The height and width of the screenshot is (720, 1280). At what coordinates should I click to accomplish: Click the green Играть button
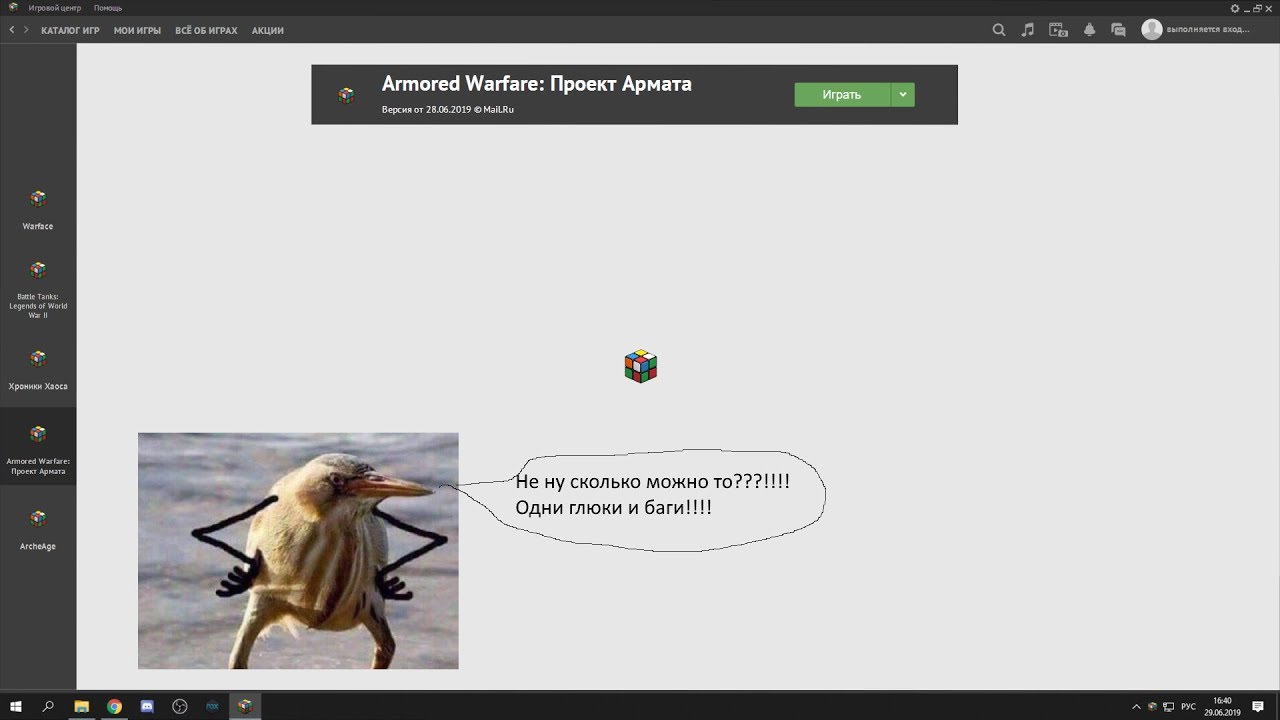click(x=842, y=94)
